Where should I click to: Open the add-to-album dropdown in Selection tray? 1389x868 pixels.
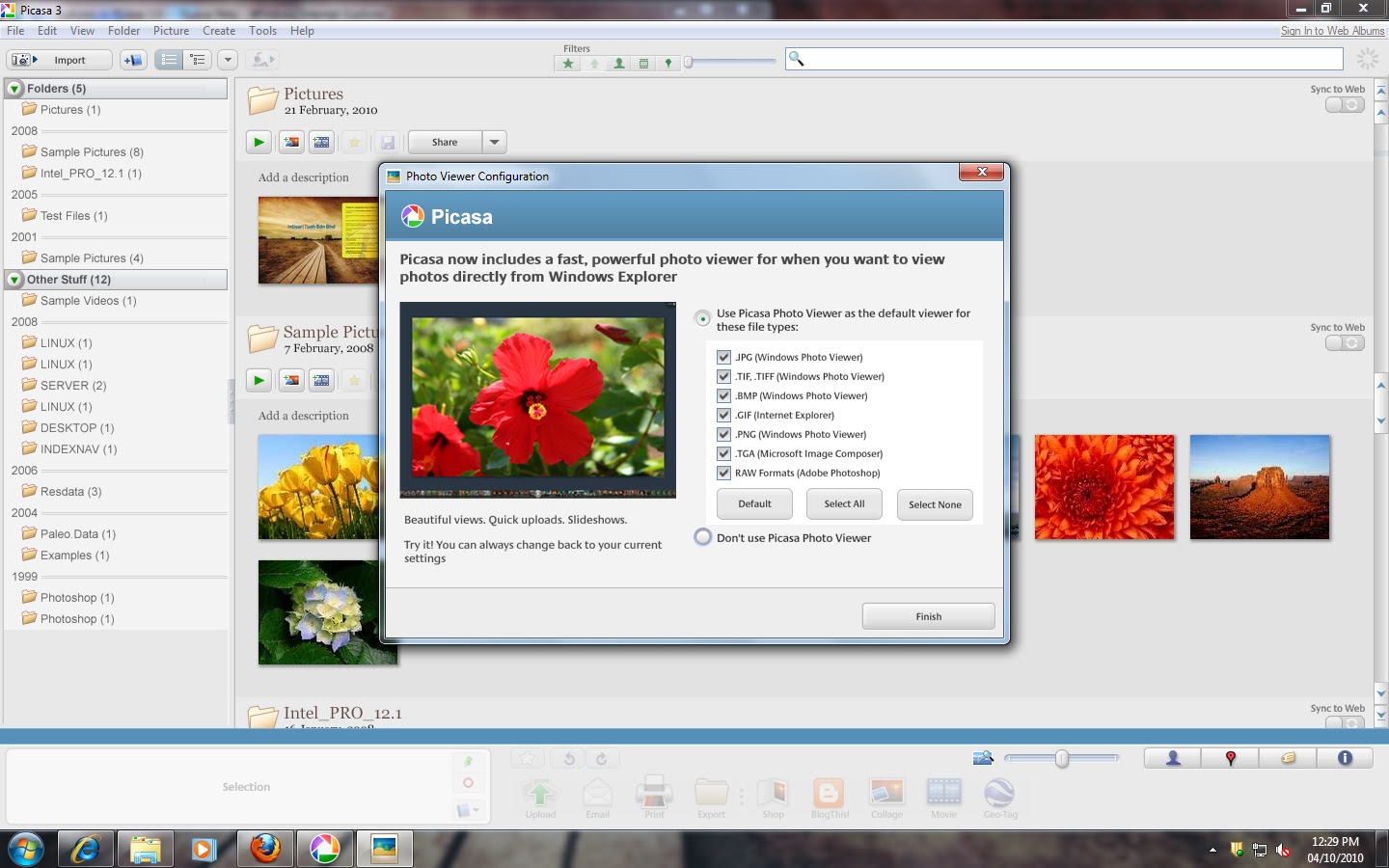click(x=467, y=810)
